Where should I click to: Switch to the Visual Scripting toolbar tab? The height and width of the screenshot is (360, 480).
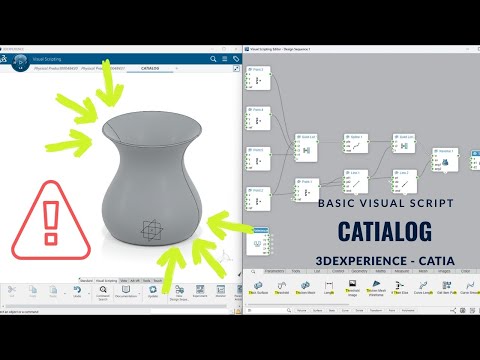(x=107, y=281)
